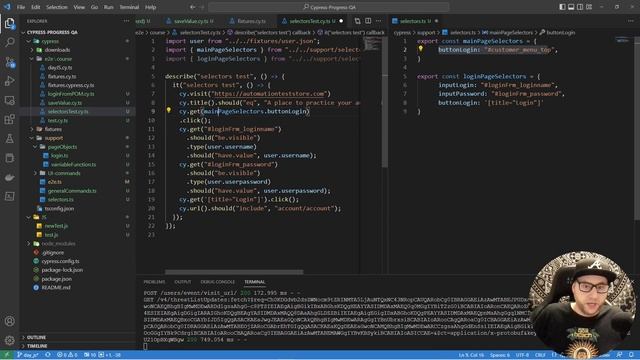
Task: Toggle secondary side bar visibility
Action: coord(580,7)
